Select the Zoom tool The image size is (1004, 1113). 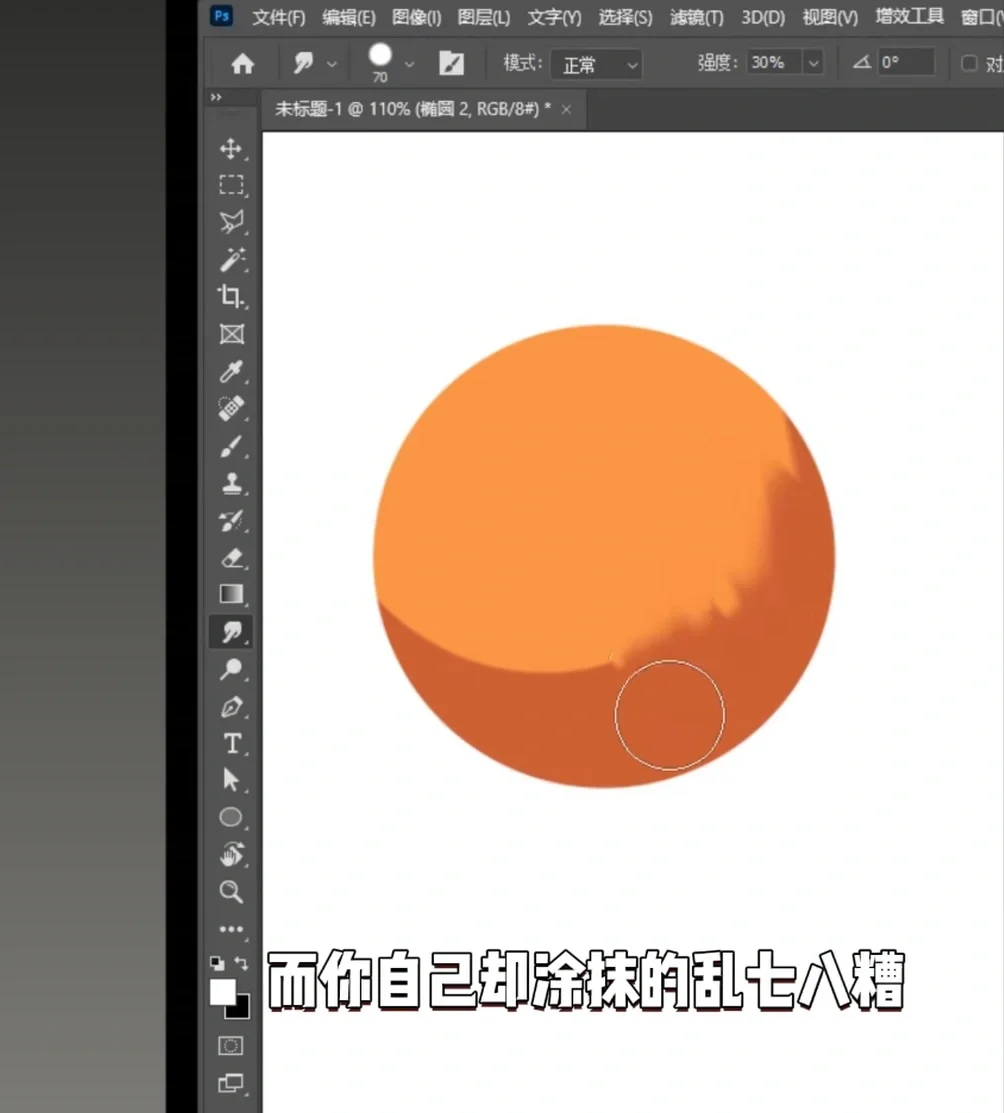point(231,891)
